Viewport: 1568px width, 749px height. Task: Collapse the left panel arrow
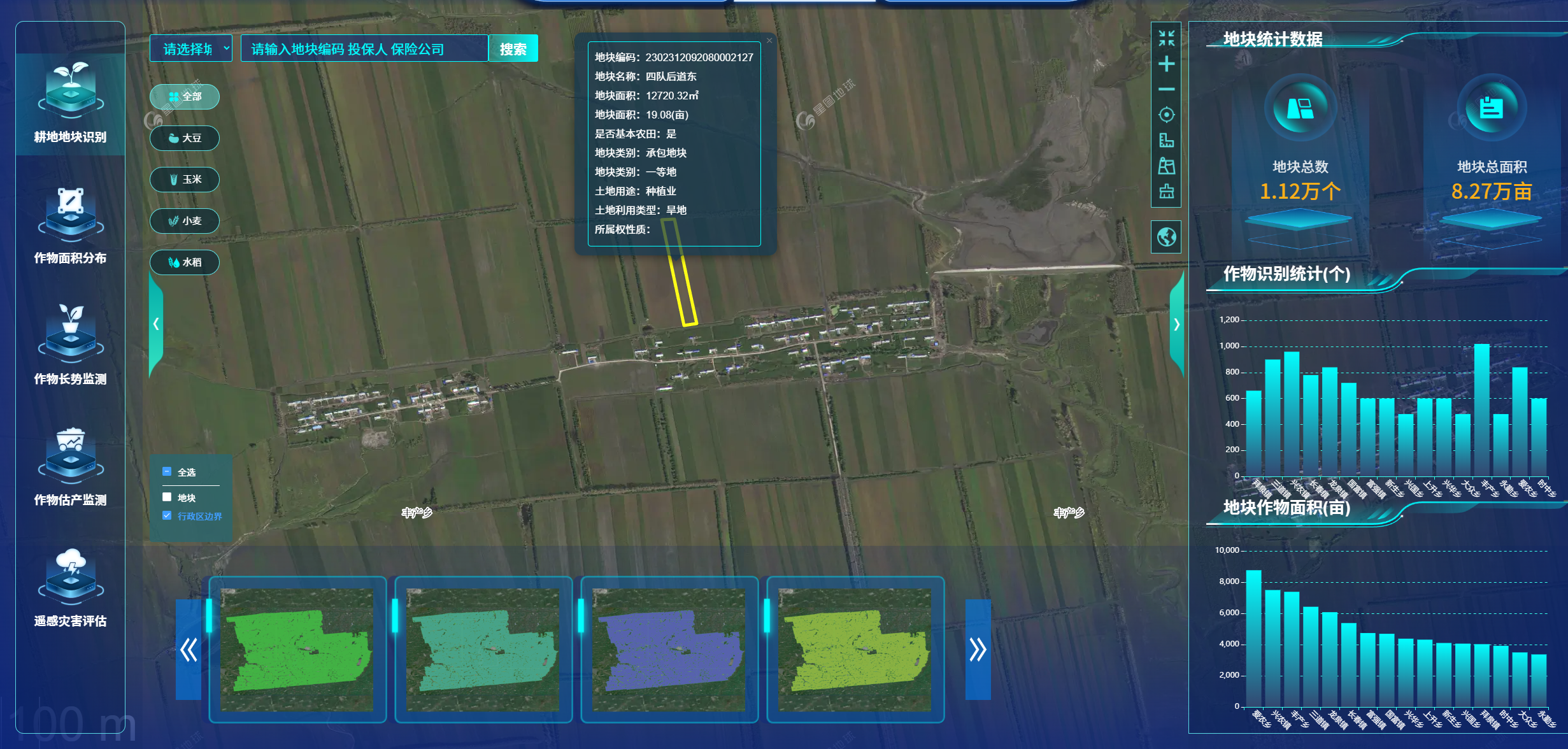pos(156,324)
